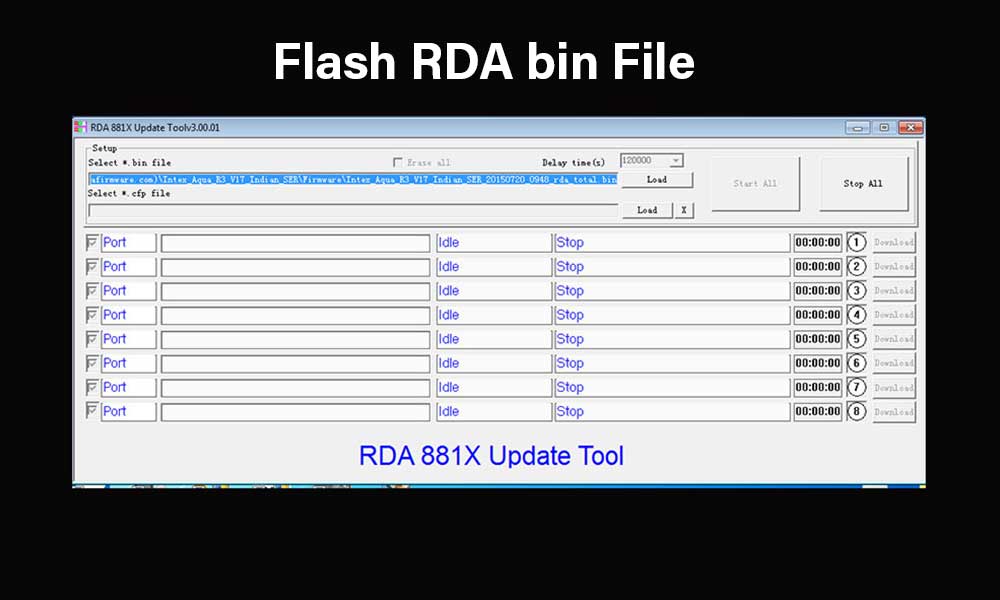Click the Stop label on row 2

tap(570, 266)
